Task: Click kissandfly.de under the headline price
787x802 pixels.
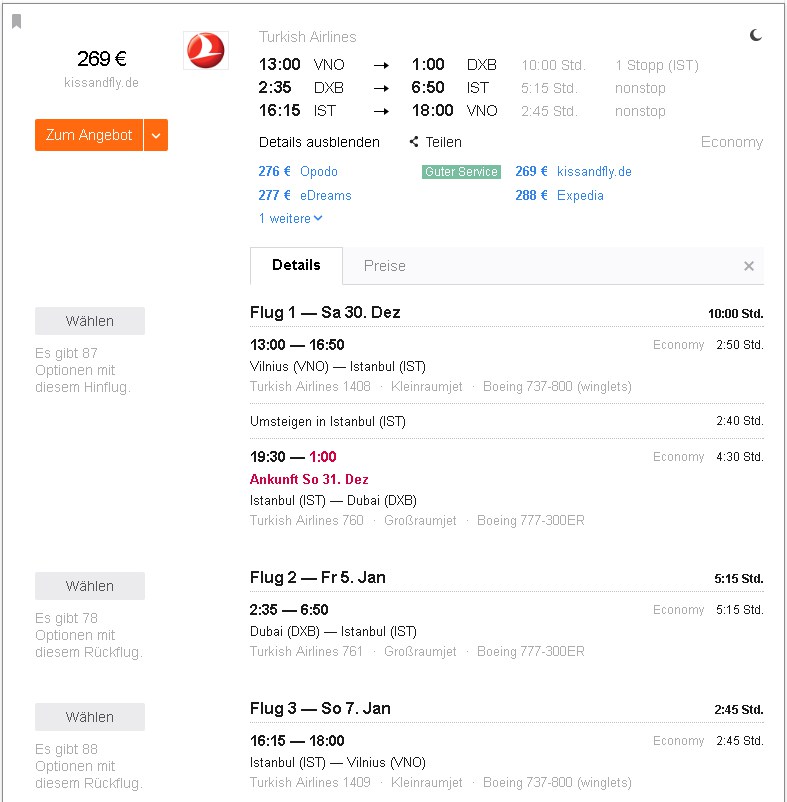Action: coord(101,82)
